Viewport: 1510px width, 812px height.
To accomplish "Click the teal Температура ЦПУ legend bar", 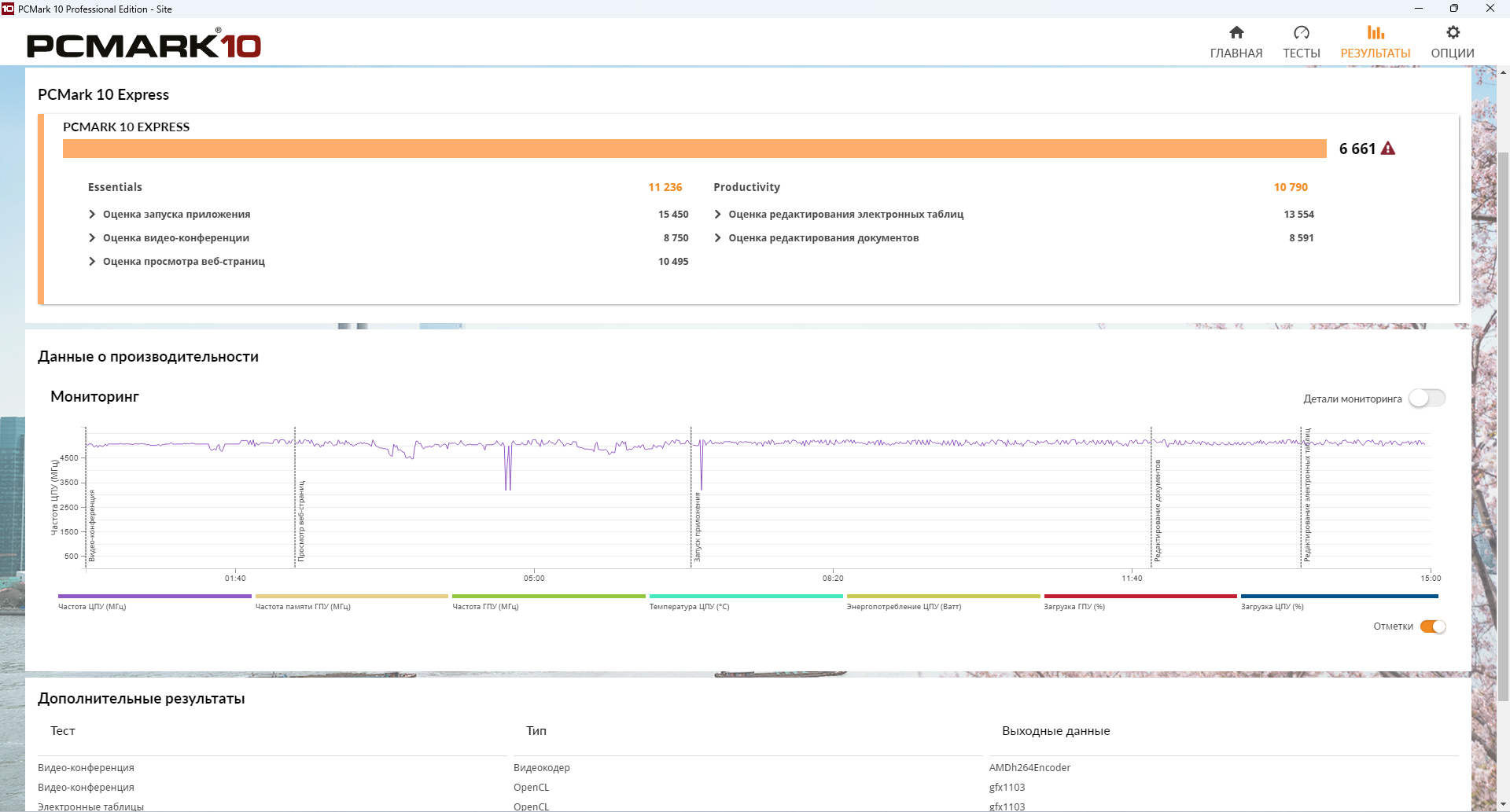I will tap(746, 596).
